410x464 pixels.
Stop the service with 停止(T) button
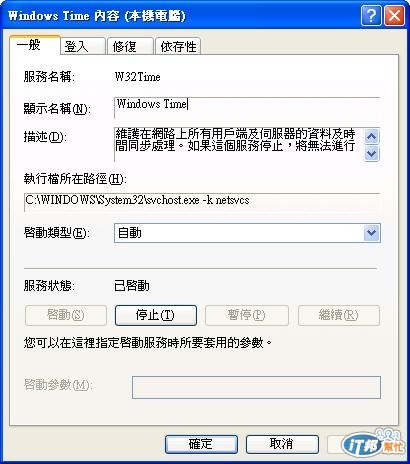click(x=156, y=315)
